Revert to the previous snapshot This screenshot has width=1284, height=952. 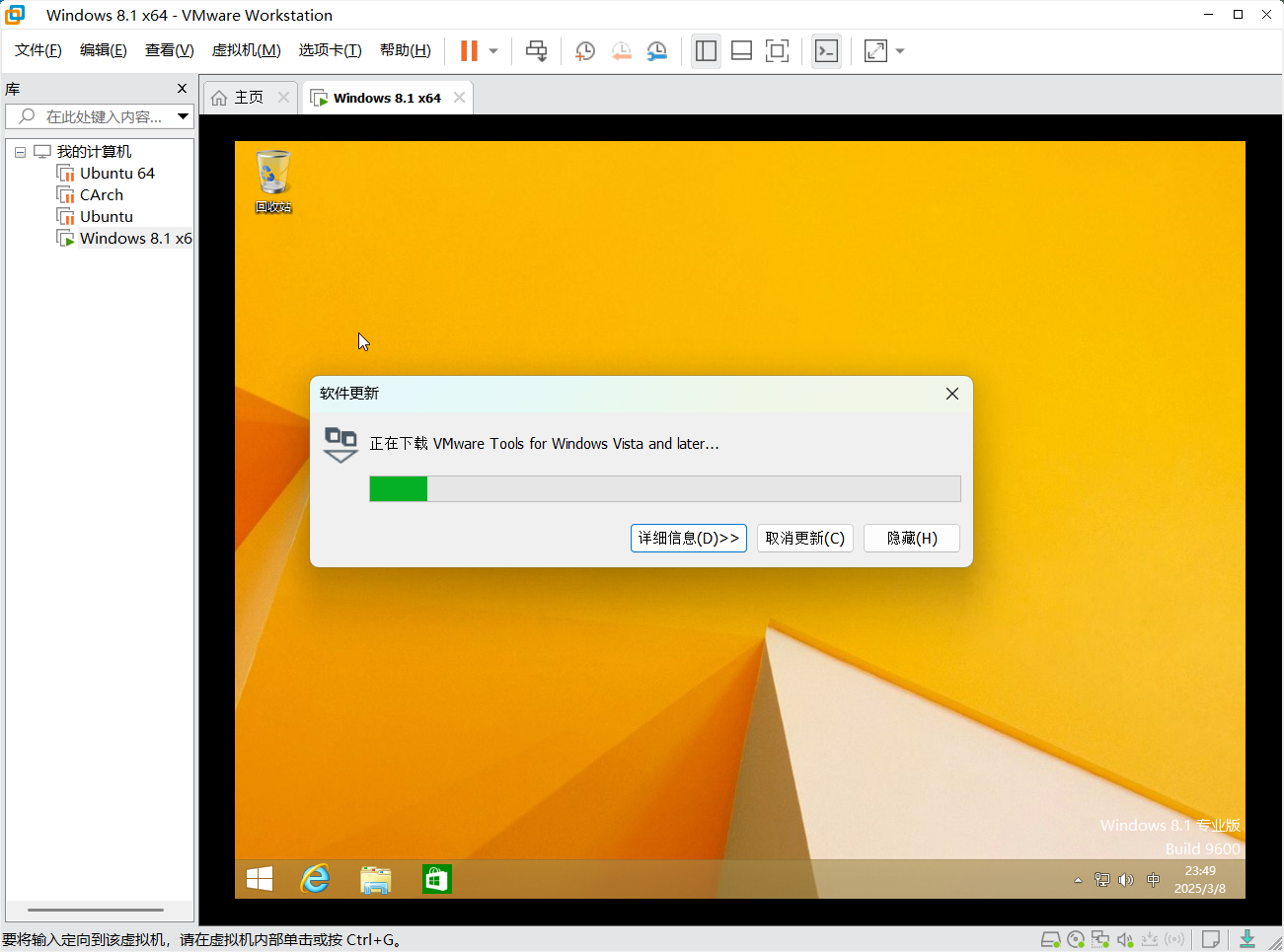pos(621,51)
